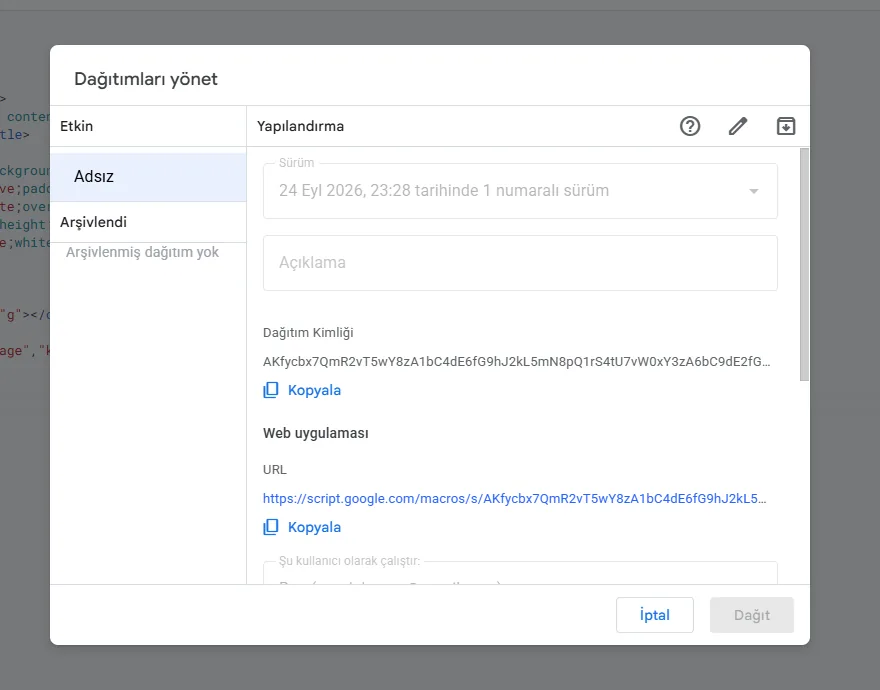The width and height of the screenshot is (880, 690).
Task: Select the Adsız deployment in the list
Action: 148,177
